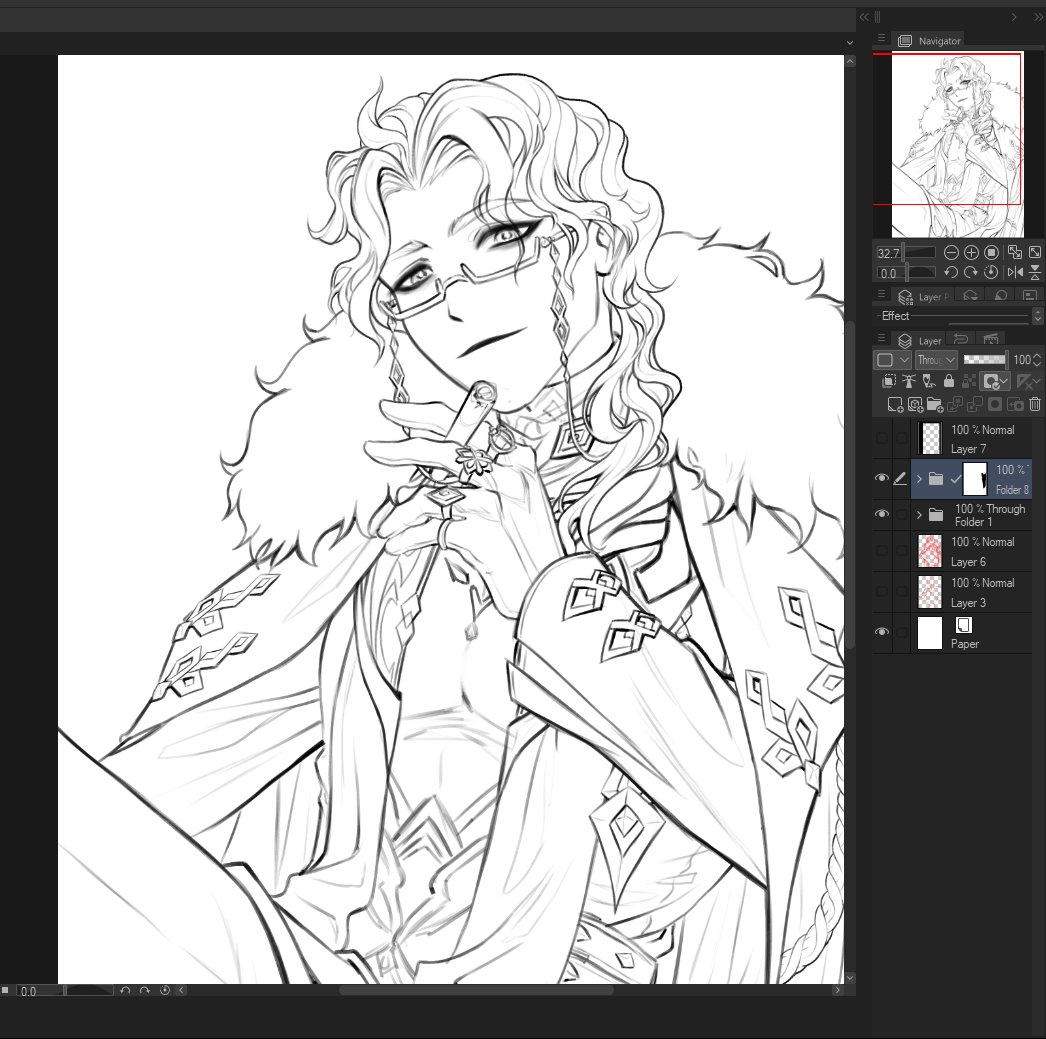Screen dimensions: 1046x1039
Task: Open the mask enable dropdown arrow
Action: (x=1005, y=381)
